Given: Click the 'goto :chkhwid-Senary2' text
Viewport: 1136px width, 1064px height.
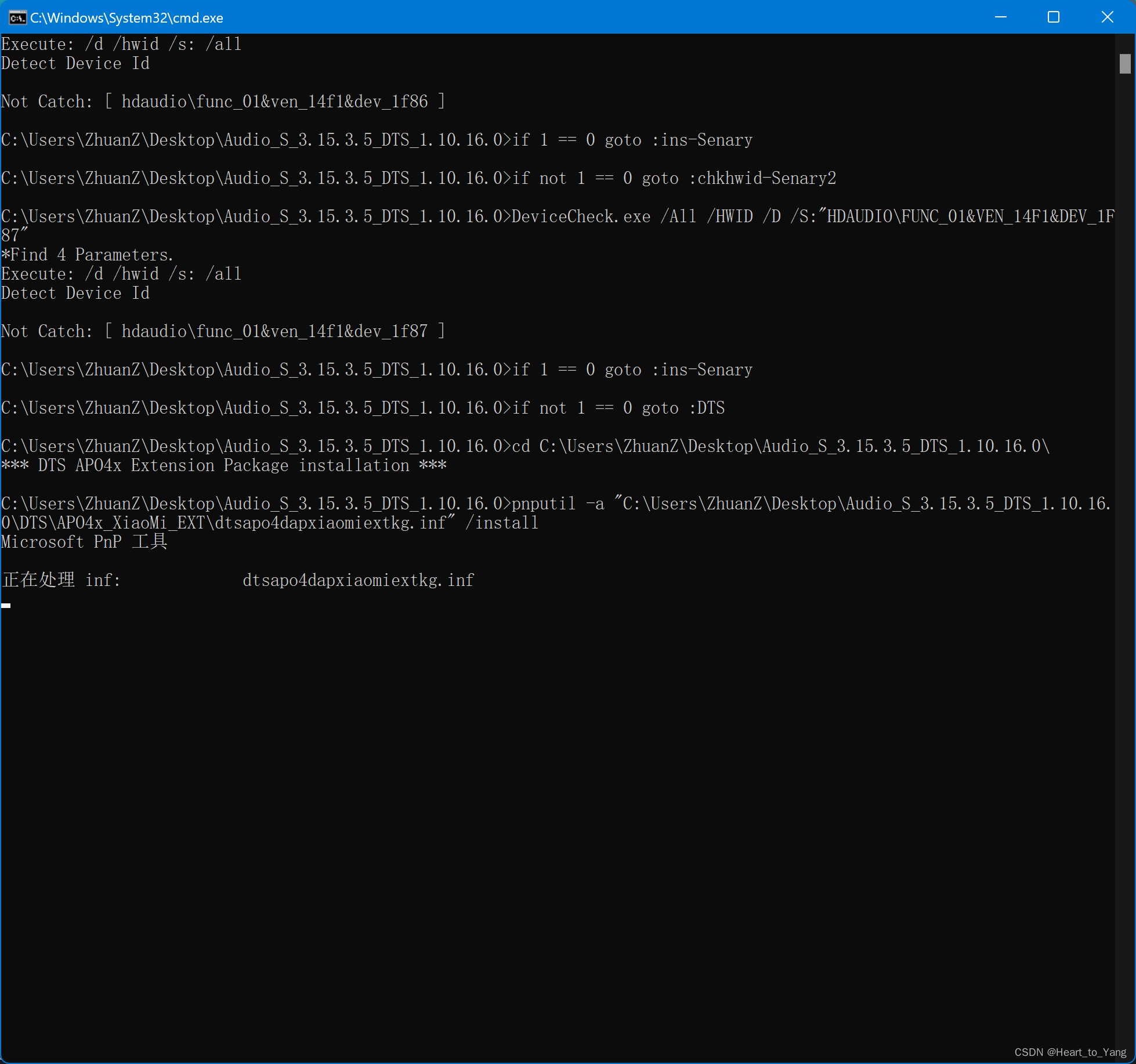Looking at the screenshot, I should tap(739, 178).
